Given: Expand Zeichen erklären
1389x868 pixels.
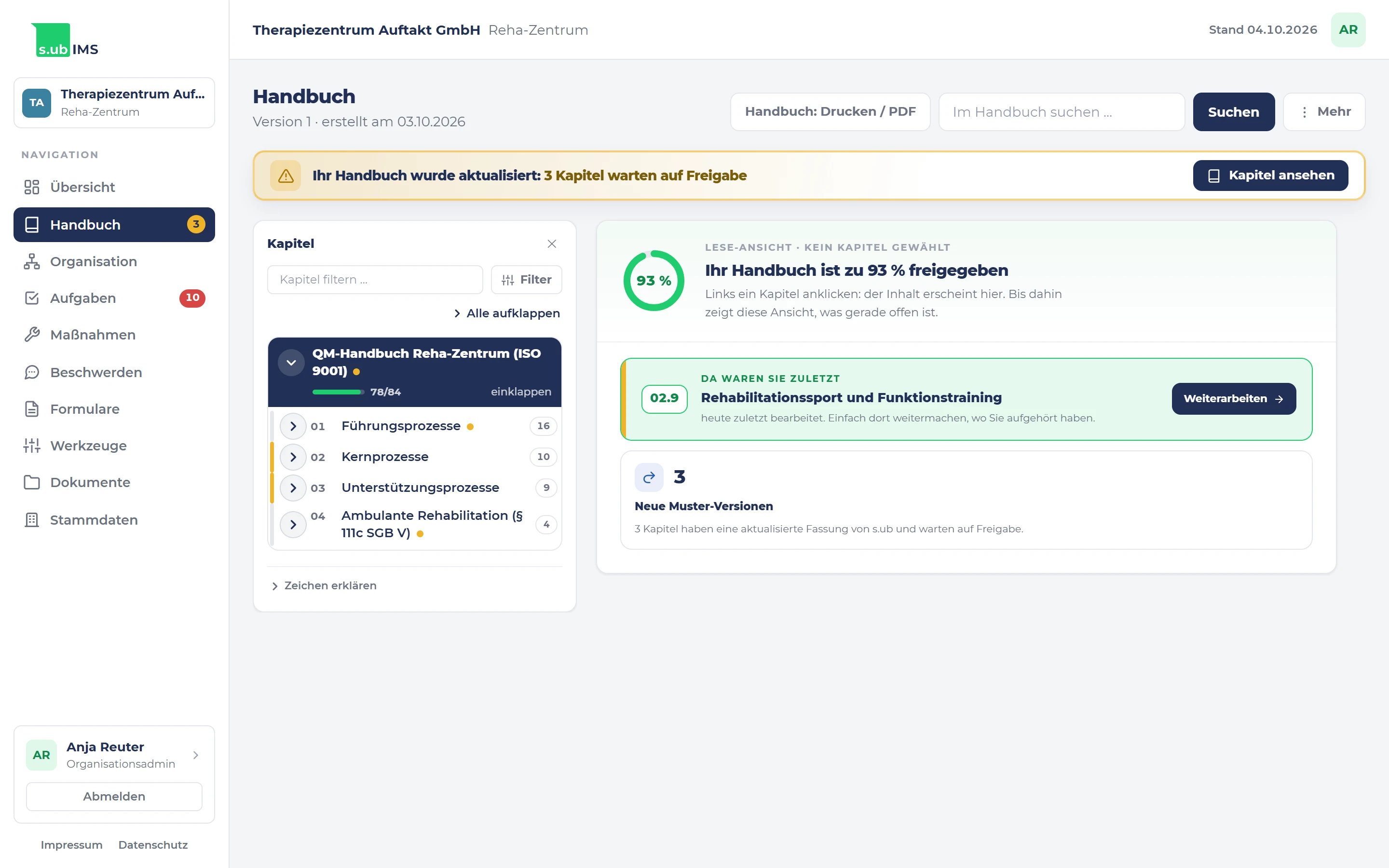Looking at the screenshot, I should click(324, 585).
